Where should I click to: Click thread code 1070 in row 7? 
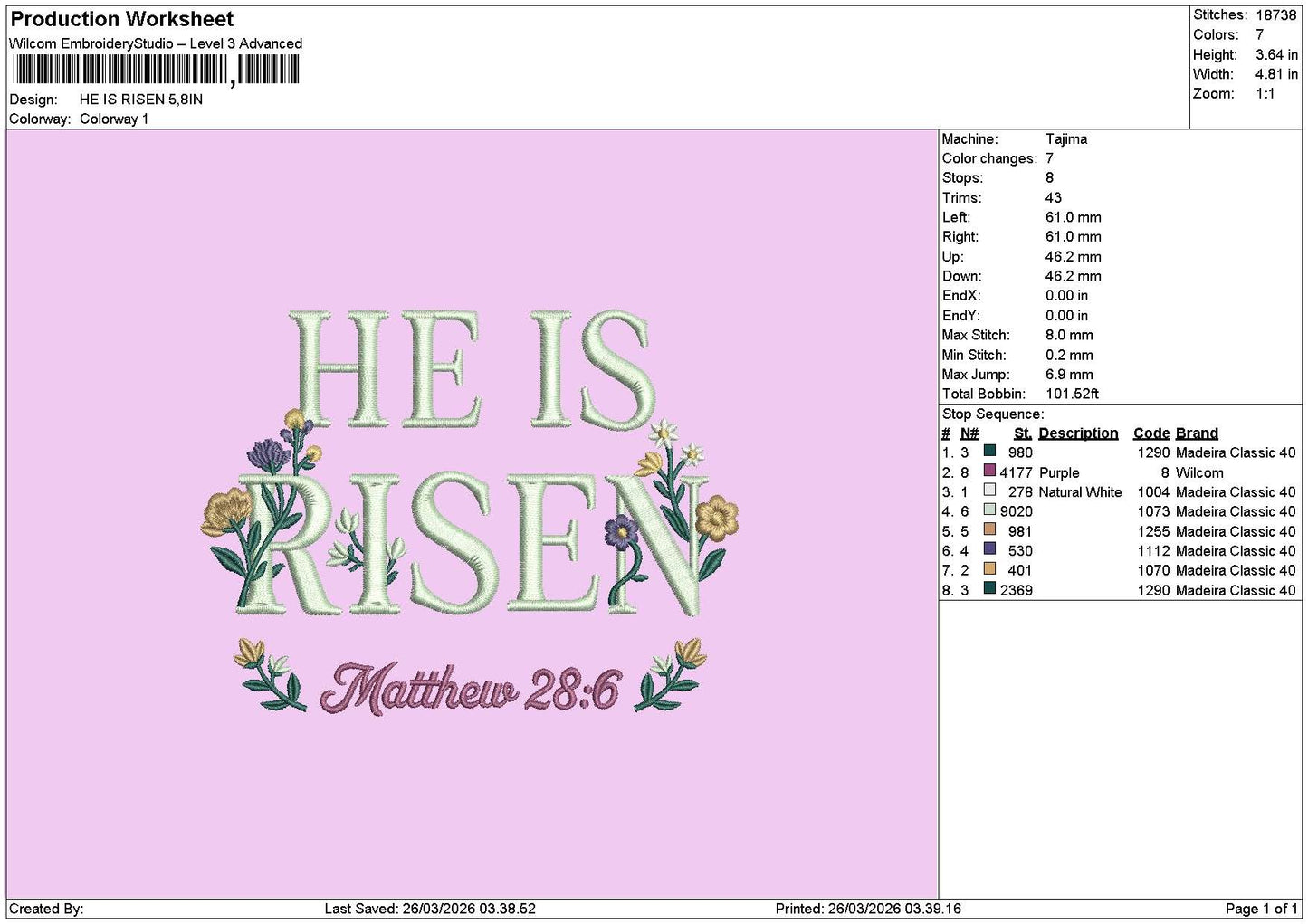coord(1153,570)
